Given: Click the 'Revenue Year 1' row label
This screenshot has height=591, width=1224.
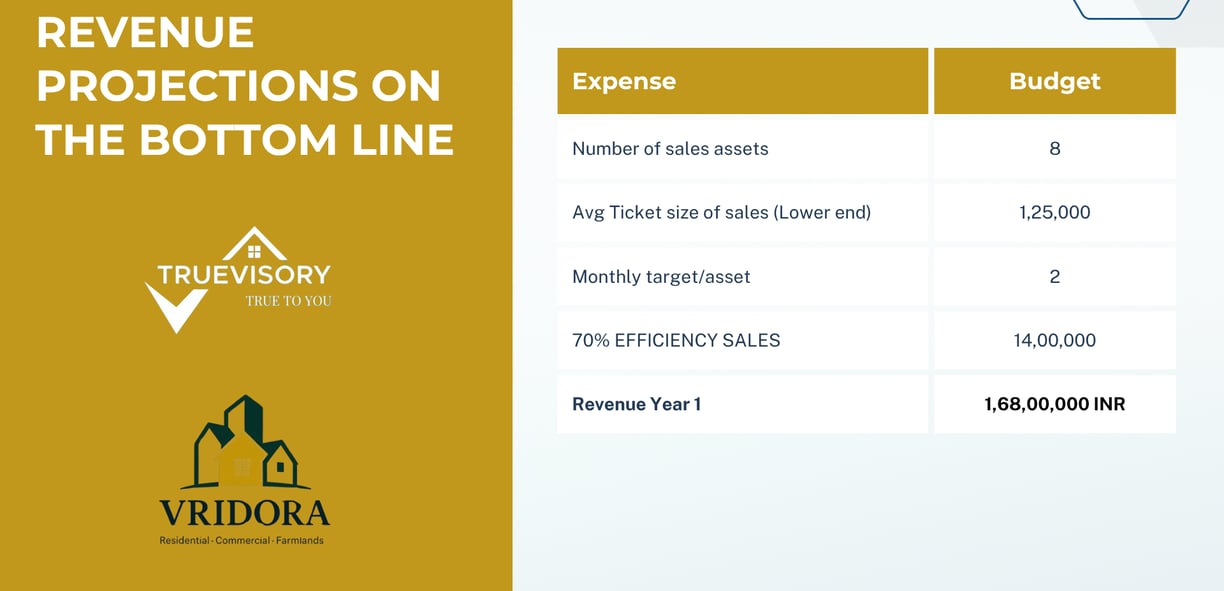Looking at the screenshot, I should 636,404.
